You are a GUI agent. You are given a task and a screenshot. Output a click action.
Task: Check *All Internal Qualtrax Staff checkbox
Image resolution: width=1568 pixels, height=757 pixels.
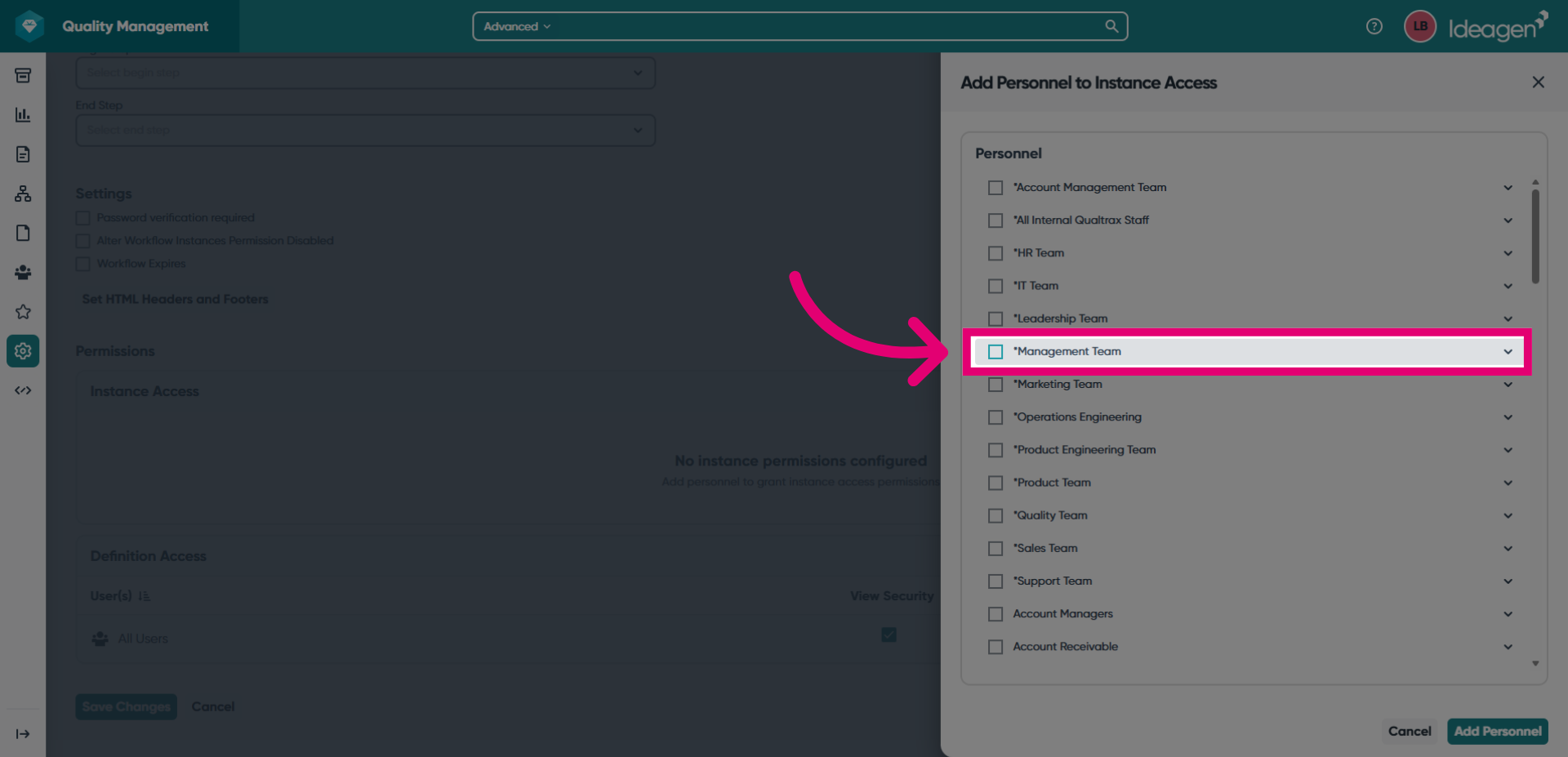(996, 220)
